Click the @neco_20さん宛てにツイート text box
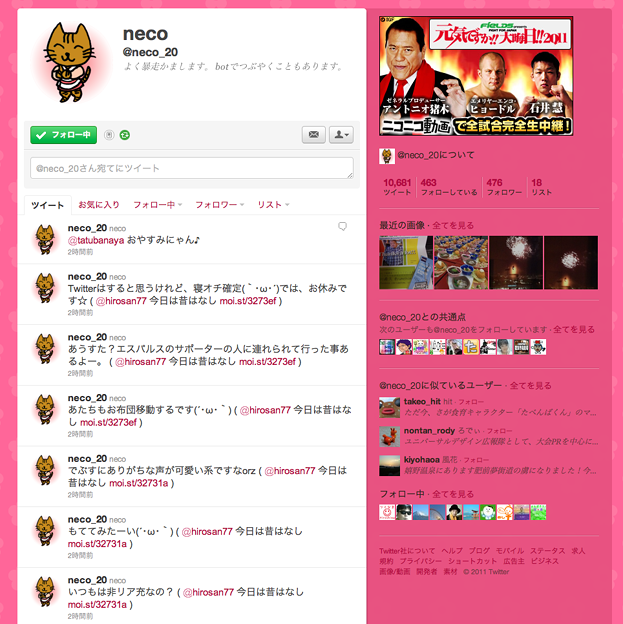 (x=191, y=168)
